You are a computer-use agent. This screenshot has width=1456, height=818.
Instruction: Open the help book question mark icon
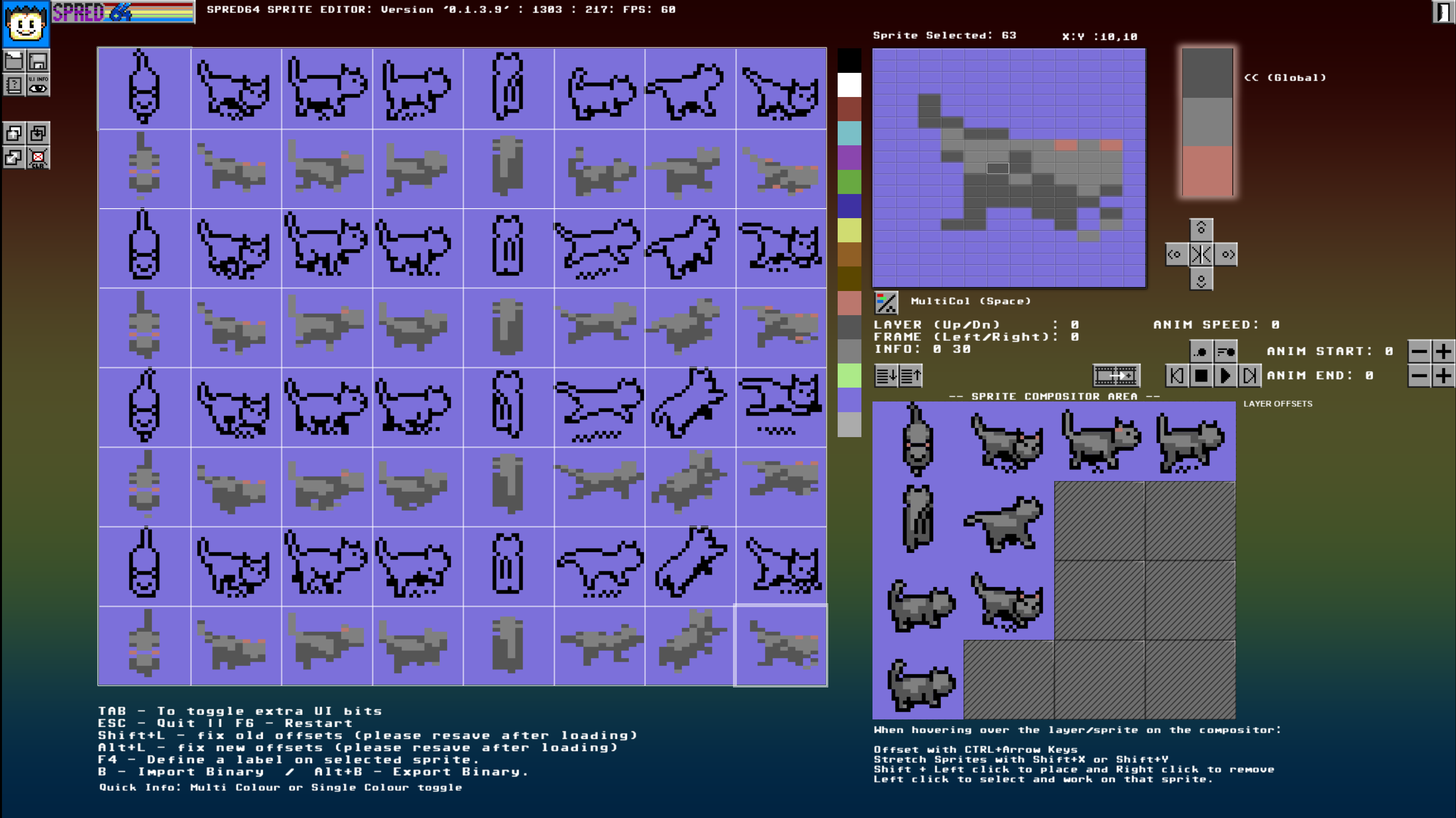point(14,85)
